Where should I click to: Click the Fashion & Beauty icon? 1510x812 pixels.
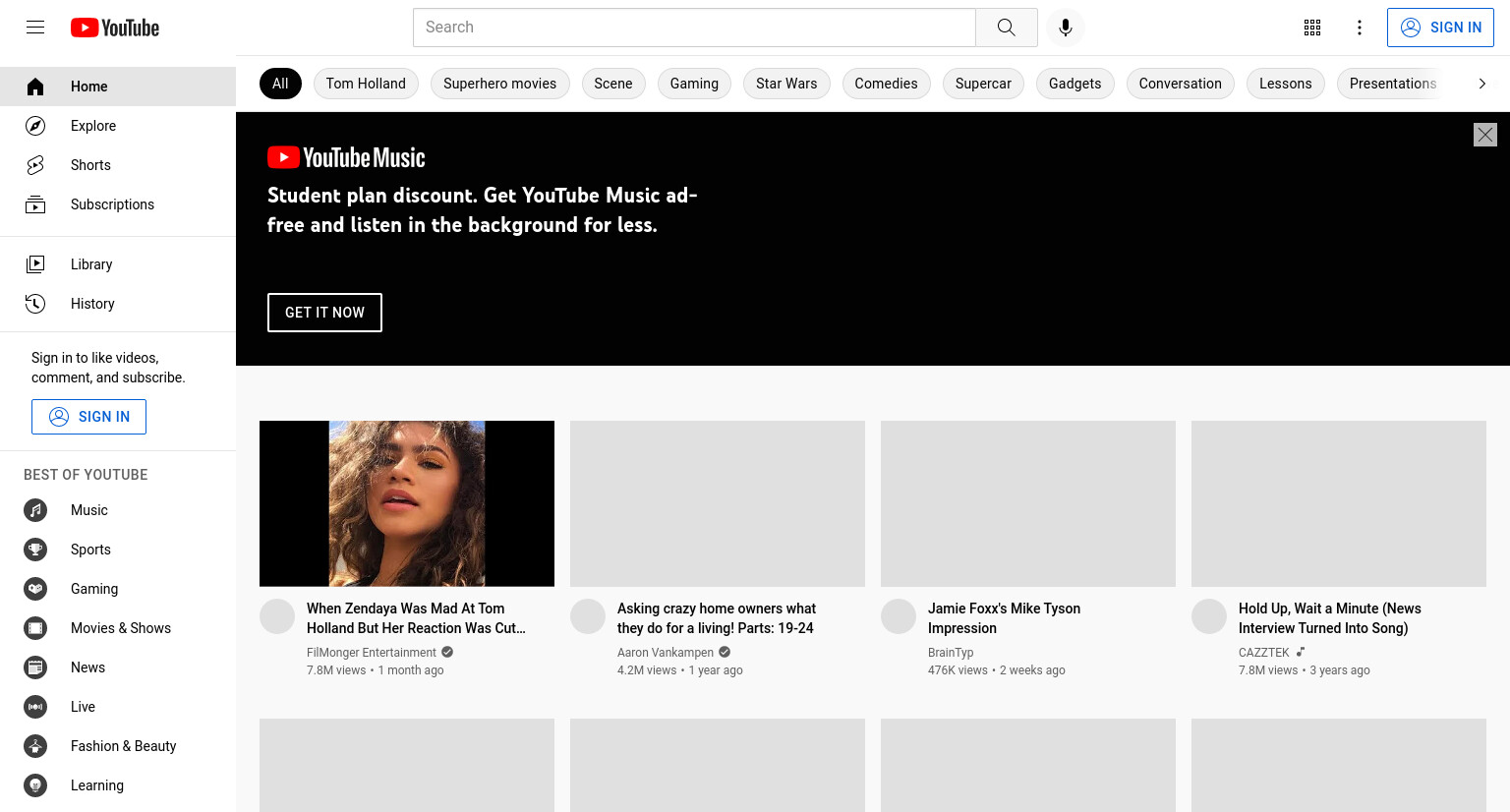[x=35, y=746]
